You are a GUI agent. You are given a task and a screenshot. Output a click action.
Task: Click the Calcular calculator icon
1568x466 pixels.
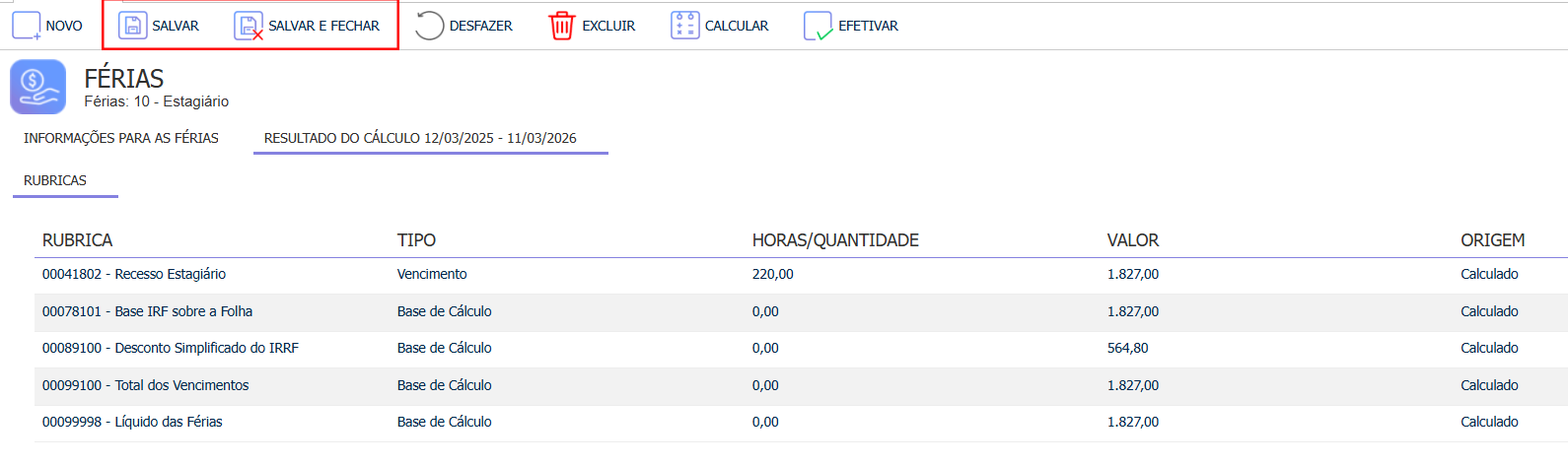click(684, 26)
